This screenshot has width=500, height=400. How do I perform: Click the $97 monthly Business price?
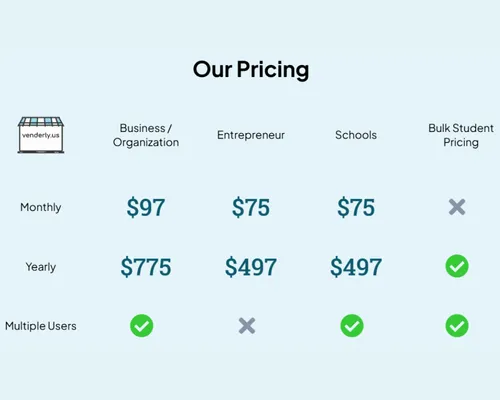point(146,207)
